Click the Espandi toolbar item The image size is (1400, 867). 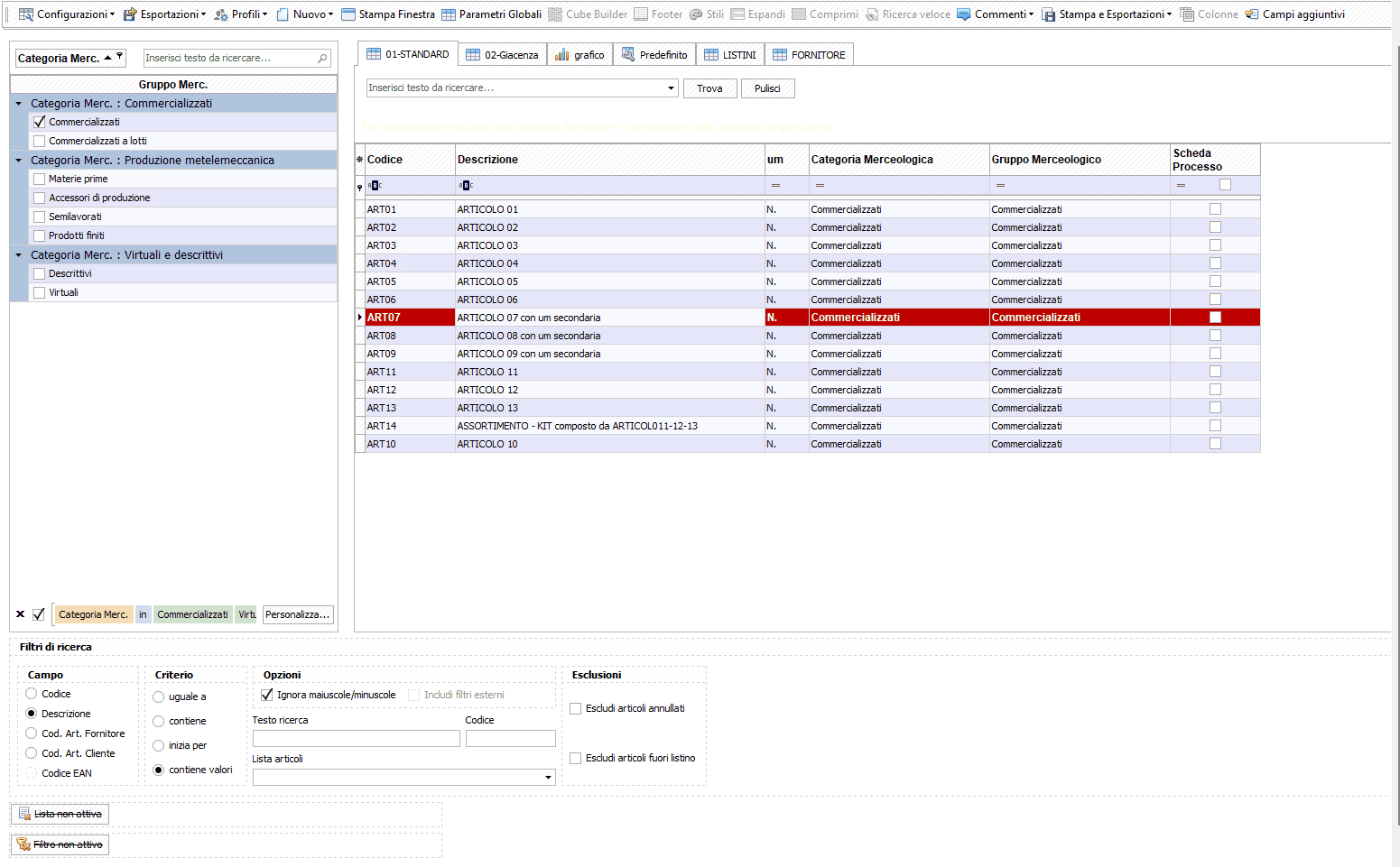[x=757, y=14]
